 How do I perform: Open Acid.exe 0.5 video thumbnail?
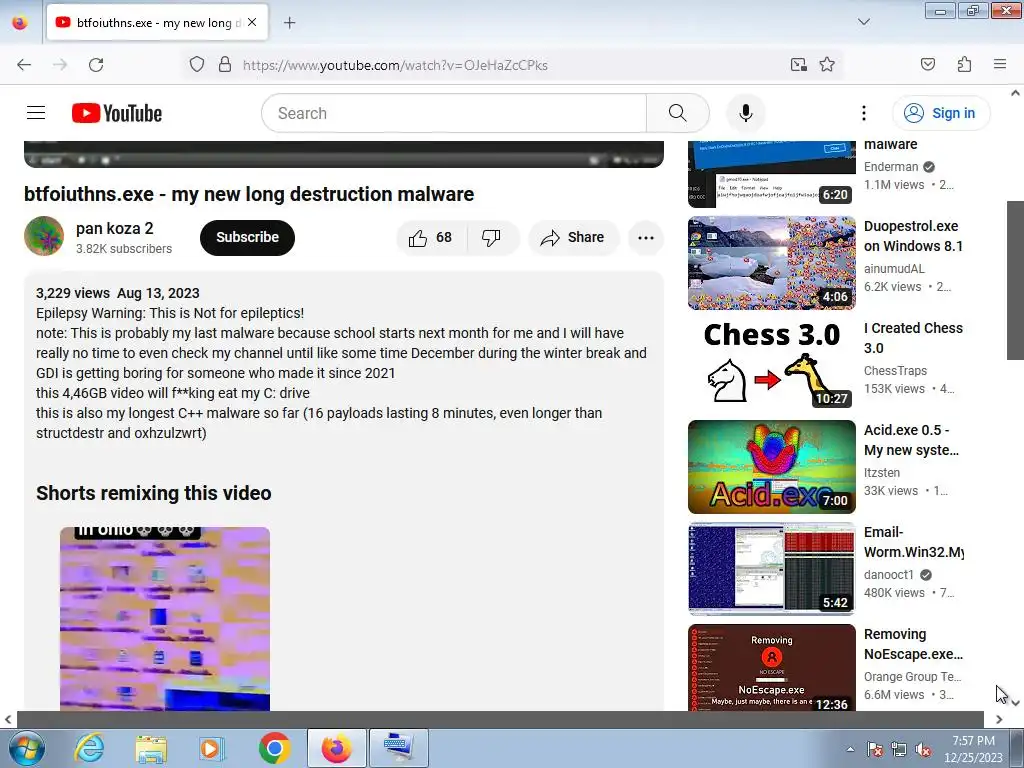pyautogui.click(x=771, y=466)
